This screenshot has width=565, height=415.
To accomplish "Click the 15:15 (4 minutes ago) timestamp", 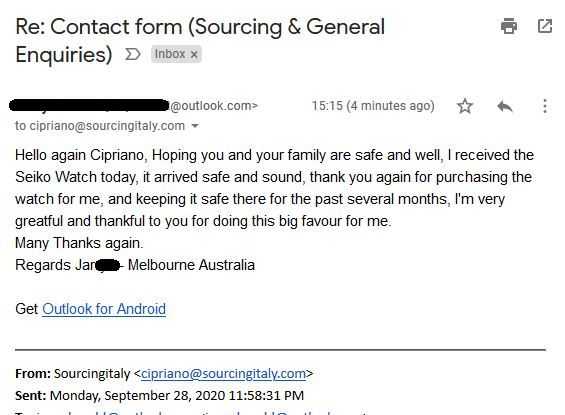I will point(373,106).
